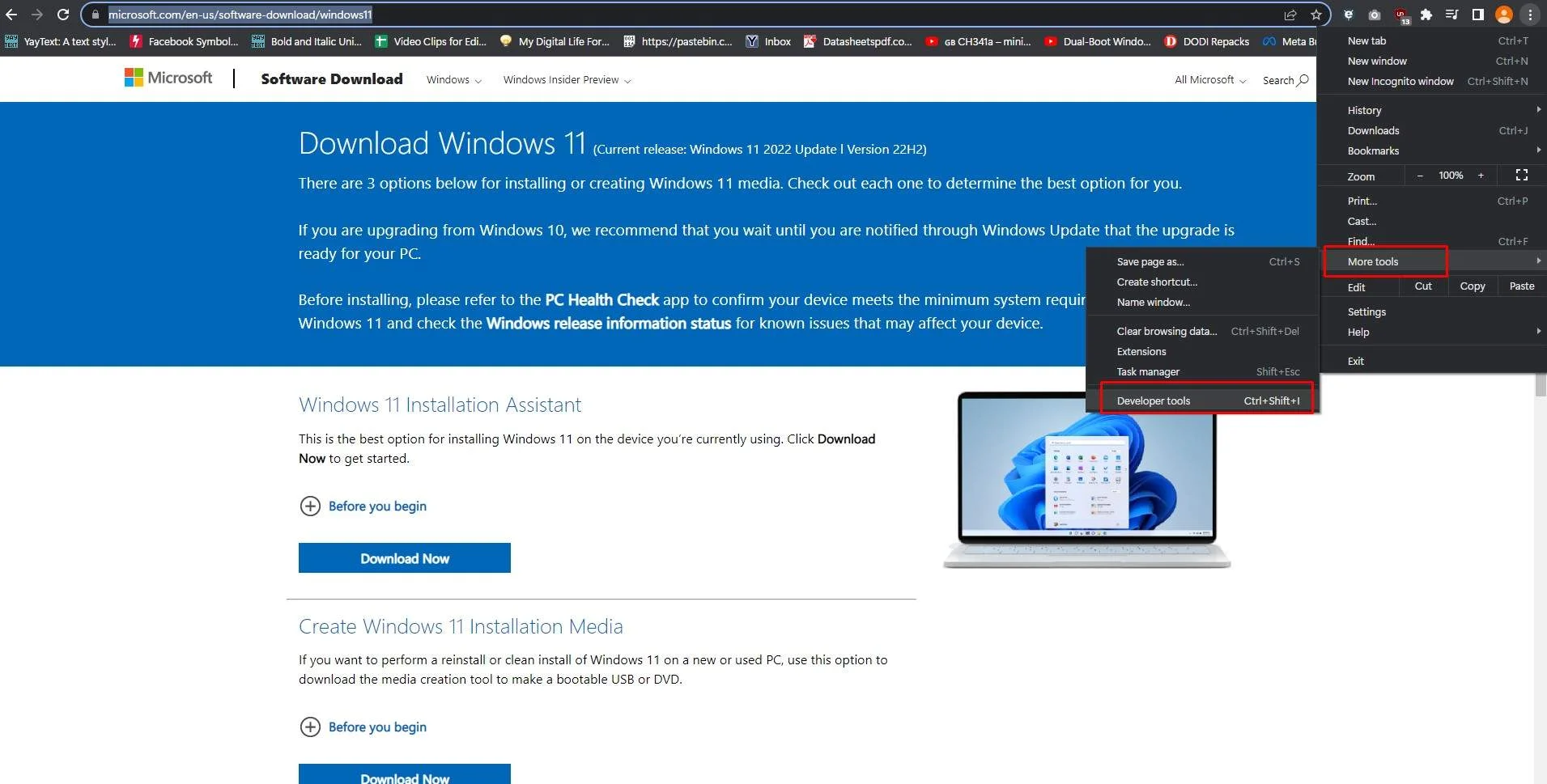Click the address bar URL
This screenshot has height=784, width=1547.
(x=240, y=15)
